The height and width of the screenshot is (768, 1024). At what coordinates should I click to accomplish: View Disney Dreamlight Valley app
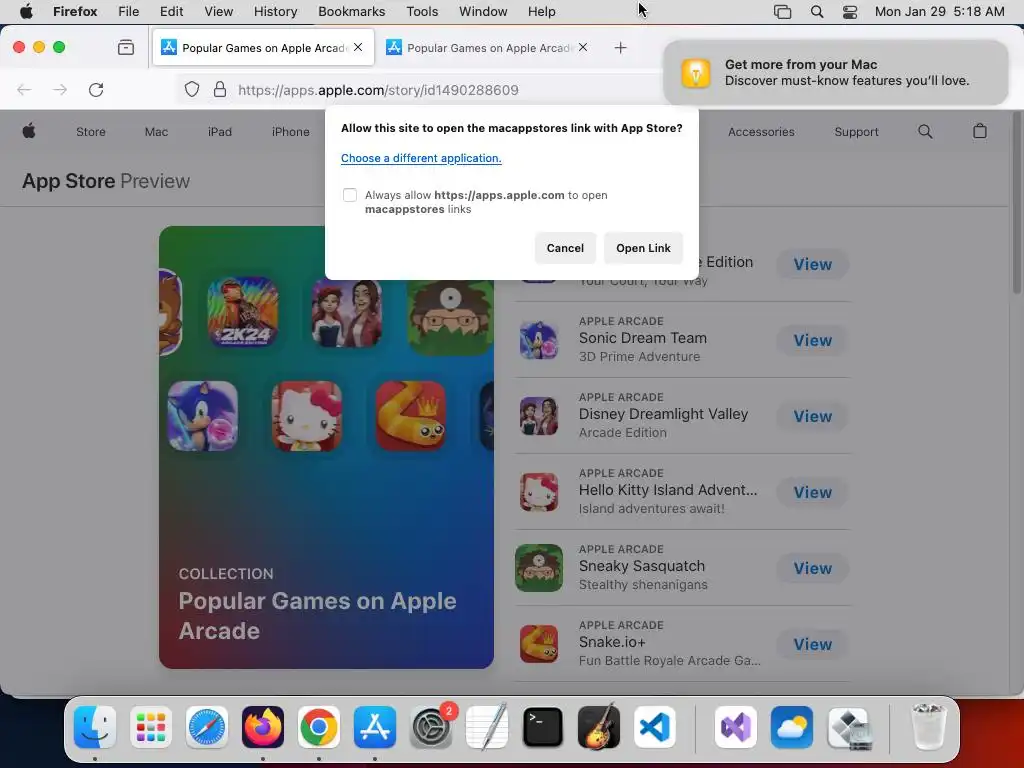click(812, 416)
